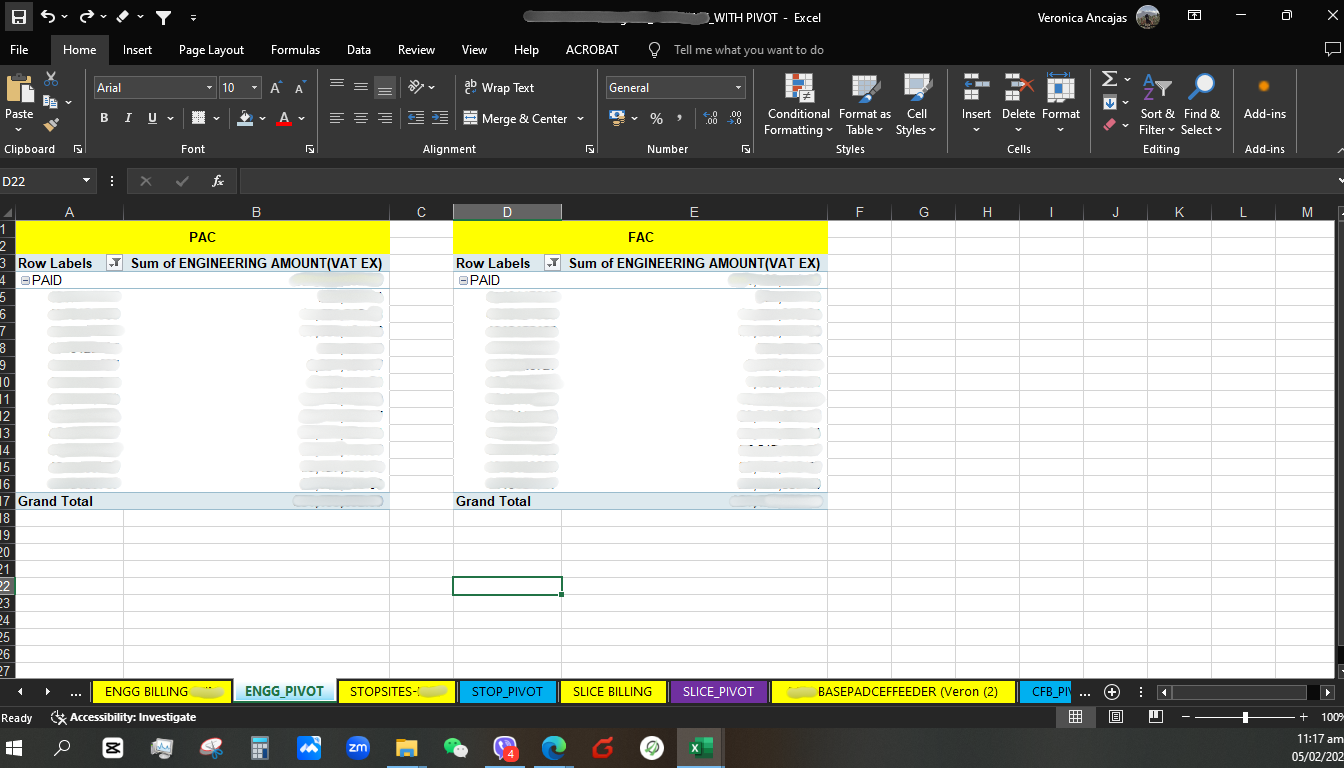Screen dimensions: 1344x768
Task: Open the FAC Row Labels filter dropdown
Action: point(552,263)
